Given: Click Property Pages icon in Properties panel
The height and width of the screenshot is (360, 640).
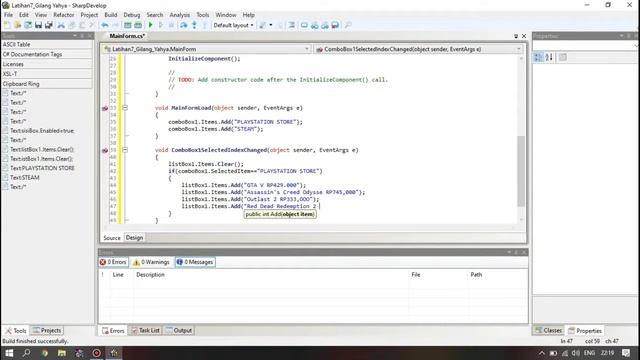Looking at the screenshot, I should [x=563, y=57].
